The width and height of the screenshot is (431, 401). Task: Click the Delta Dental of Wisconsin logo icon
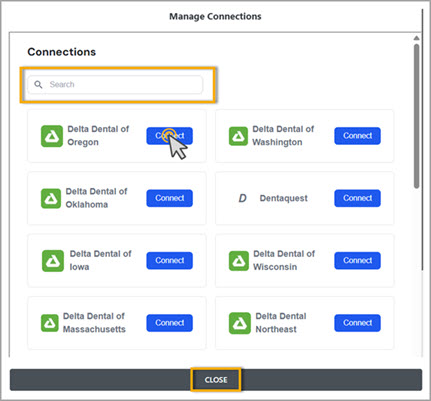(x=239, y=261)
